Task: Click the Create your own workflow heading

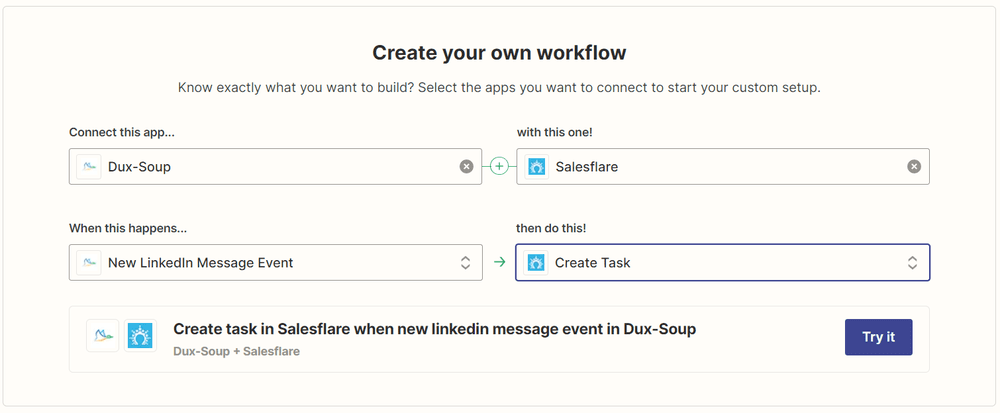Action: (499, 53)
